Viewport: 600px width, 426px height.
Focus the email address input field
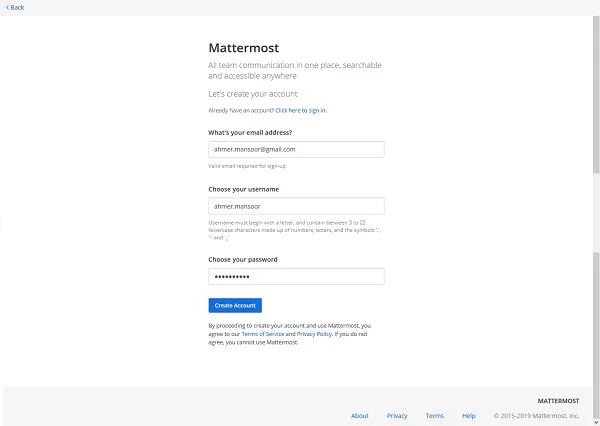point(296,149)
